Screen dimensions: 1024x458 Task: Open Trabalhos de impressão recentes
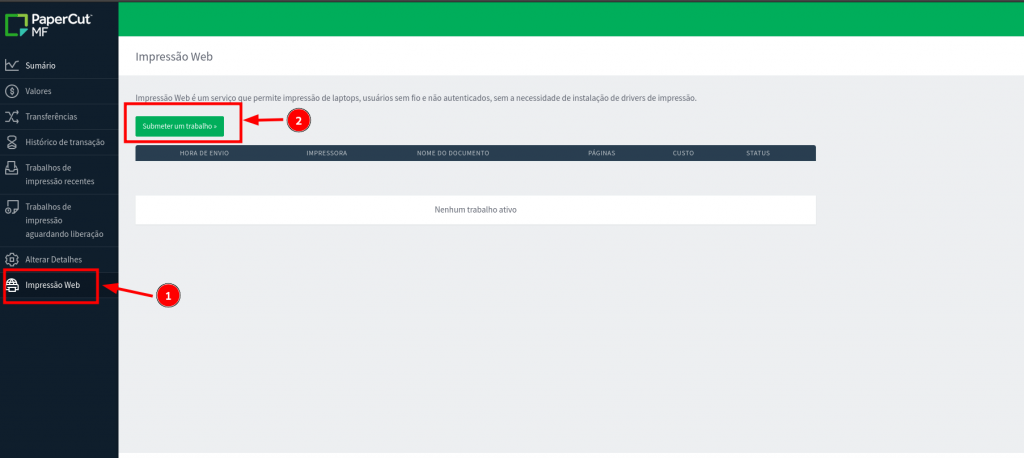[59, 174]
